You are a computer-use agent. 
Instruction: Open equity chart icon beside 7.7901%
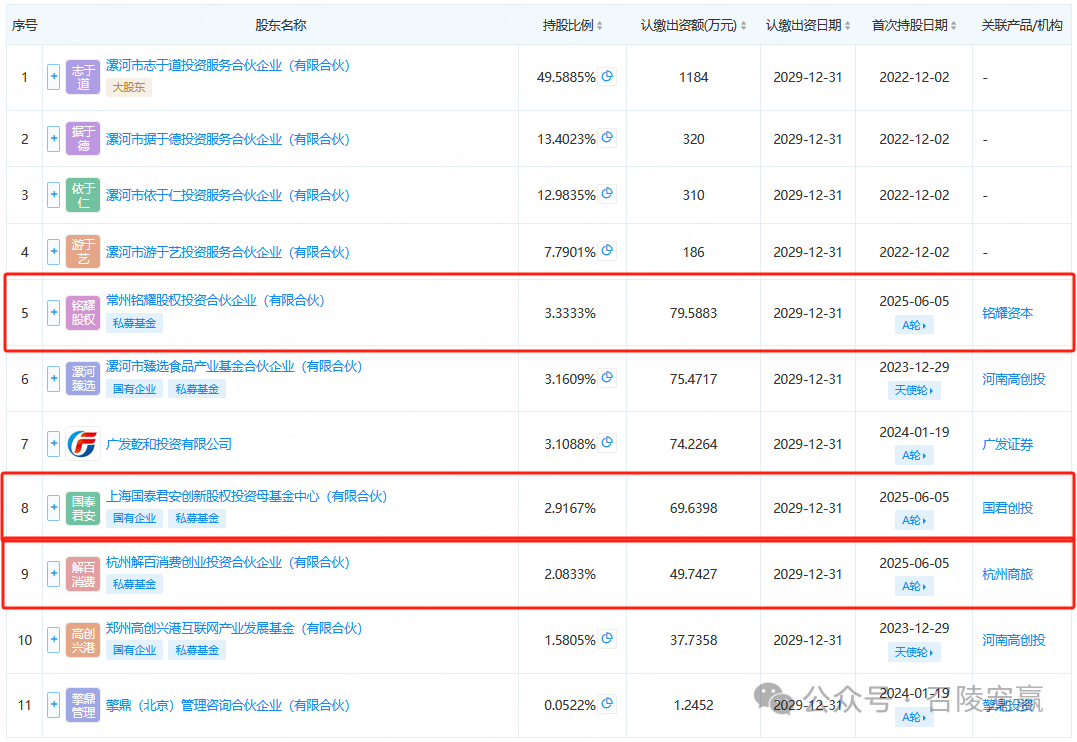click(607, 251)
